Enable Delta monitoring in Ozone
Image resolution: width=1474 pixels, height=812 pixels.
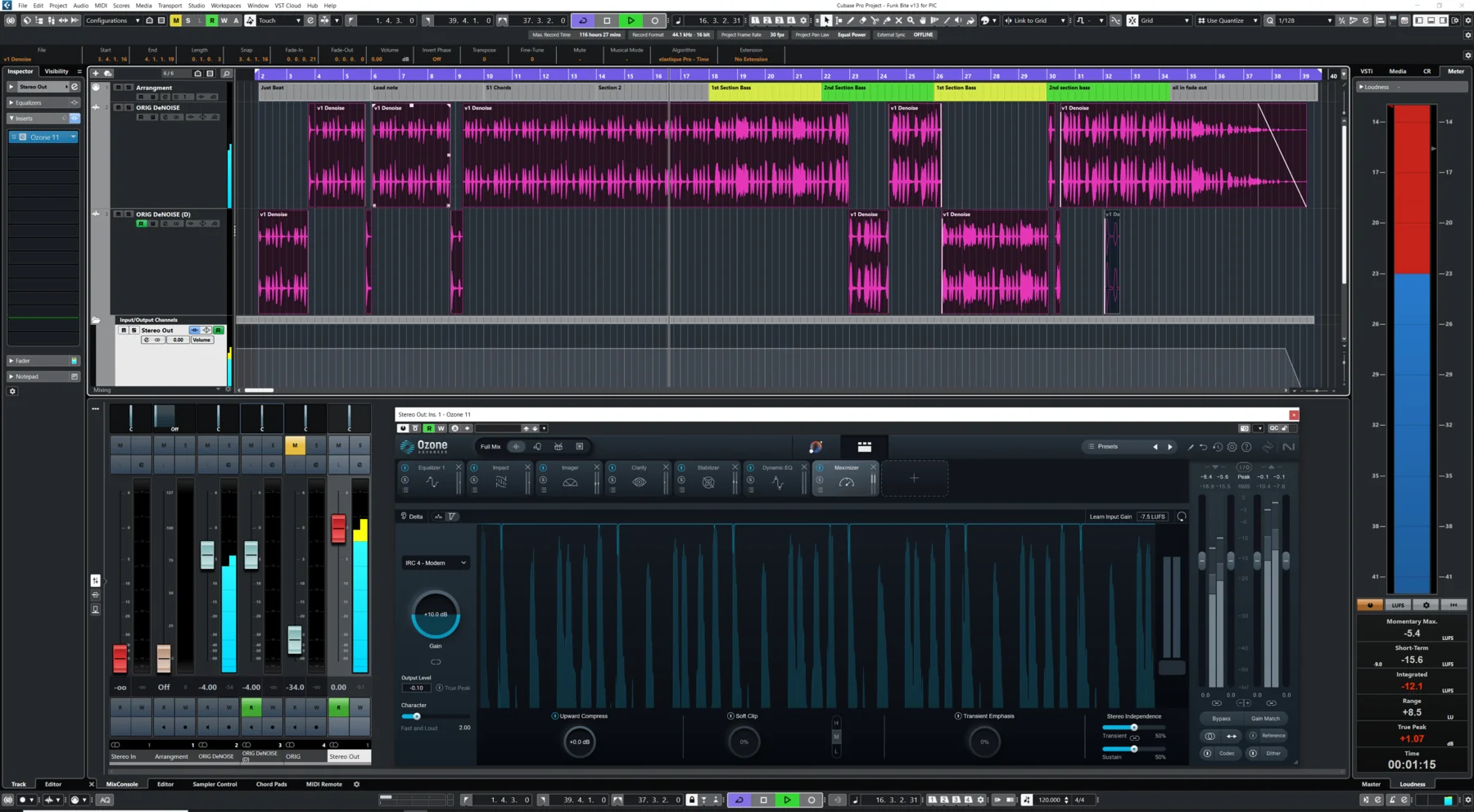412,517
